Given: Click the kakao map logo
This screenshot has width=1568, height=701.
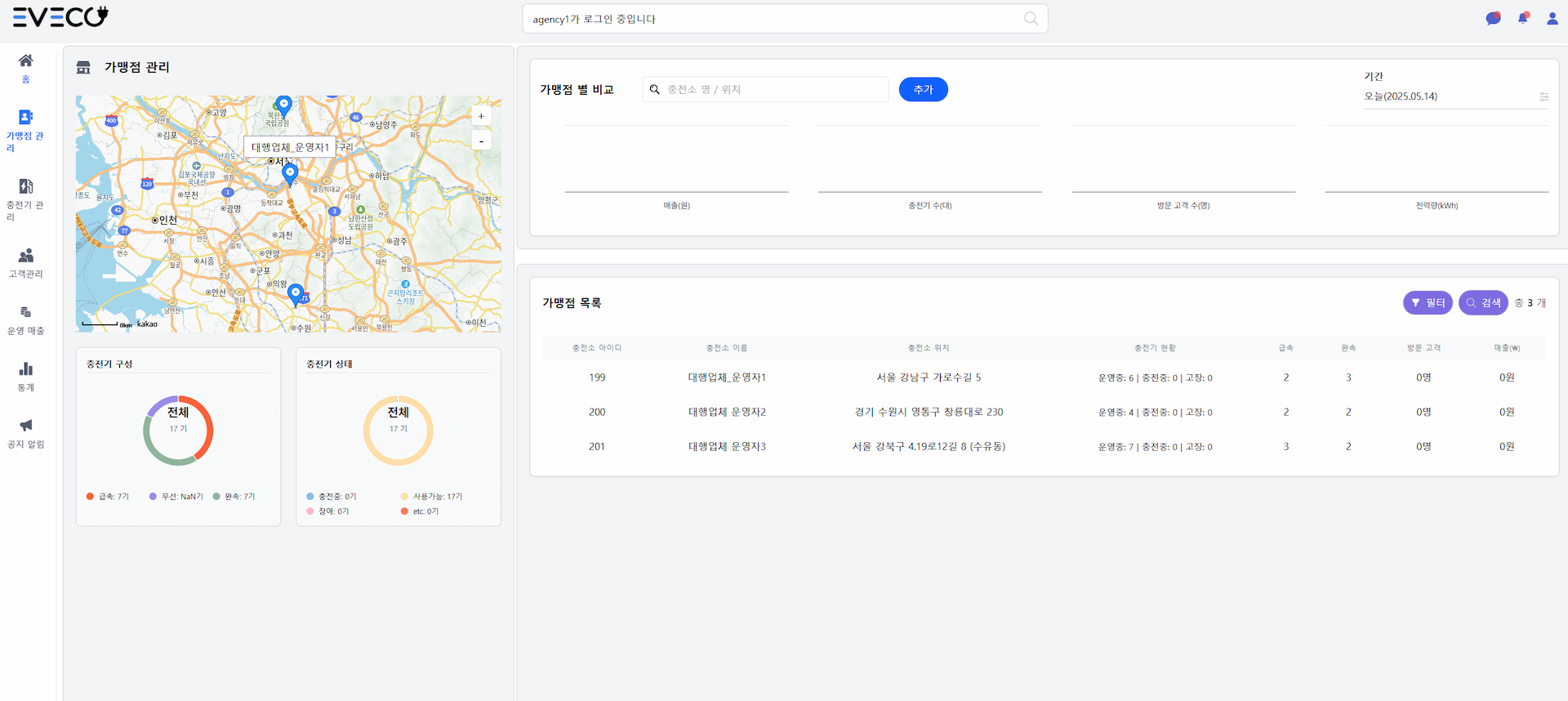Looking at the screenshot, I should 147,324.
